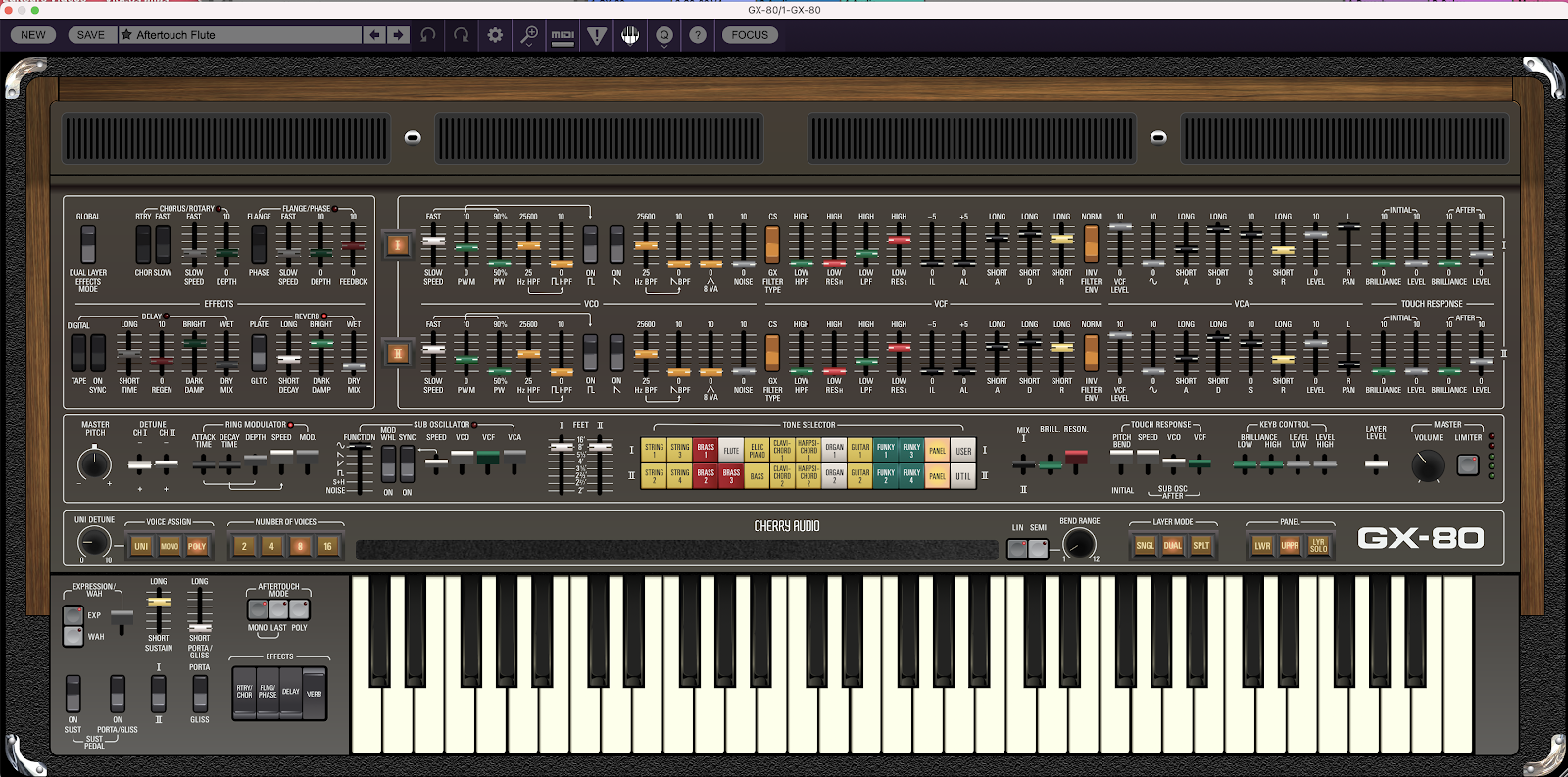Toggle the LYR SOLO button

[x=1319, y=546]
